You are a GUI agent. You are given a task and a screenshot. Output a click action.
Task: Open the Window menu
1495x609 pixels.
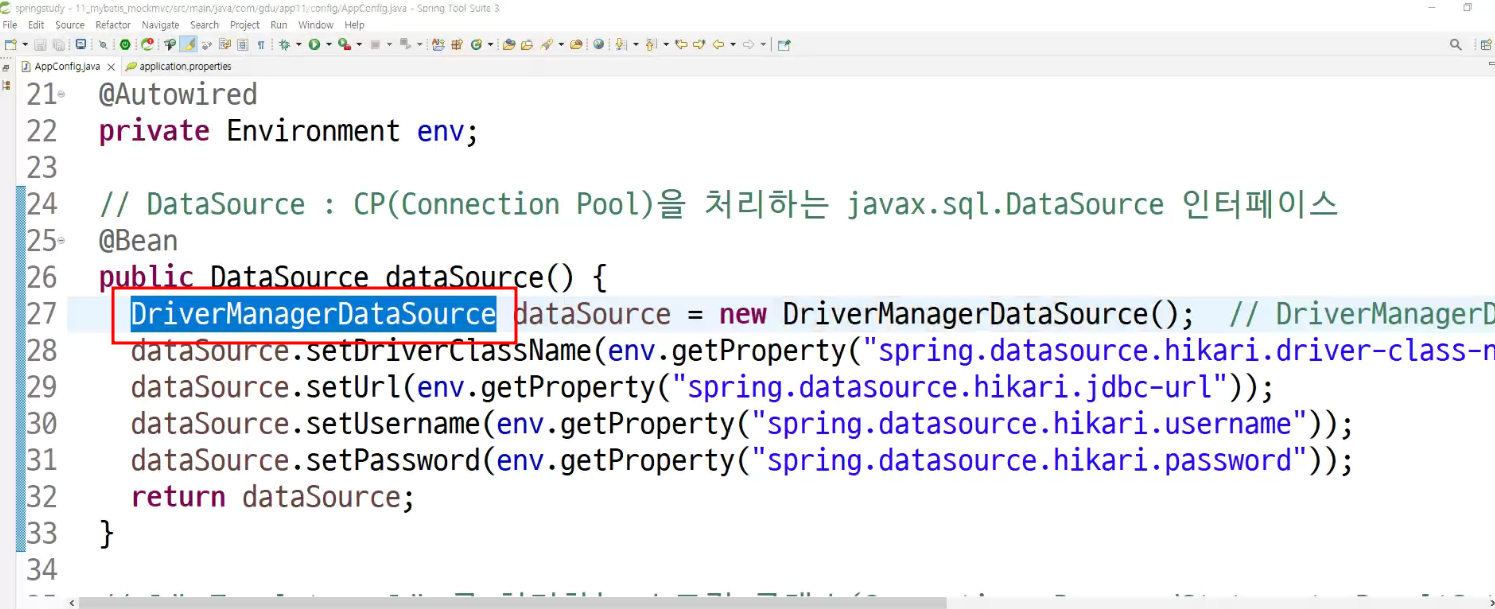(316, 25)
